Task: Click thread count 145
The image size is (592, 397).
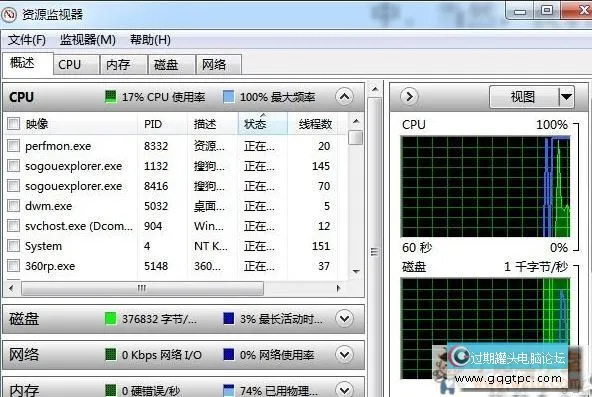Action: tap(321, 166)
